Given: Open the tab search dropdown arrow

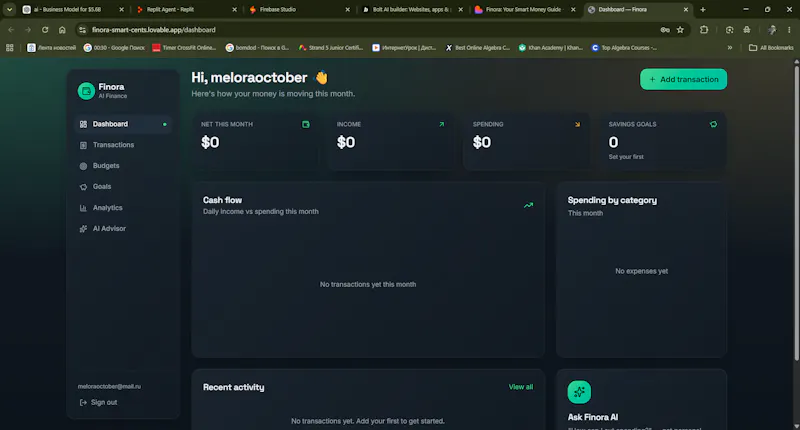Looking at the screenshot, I should [9, 10].
